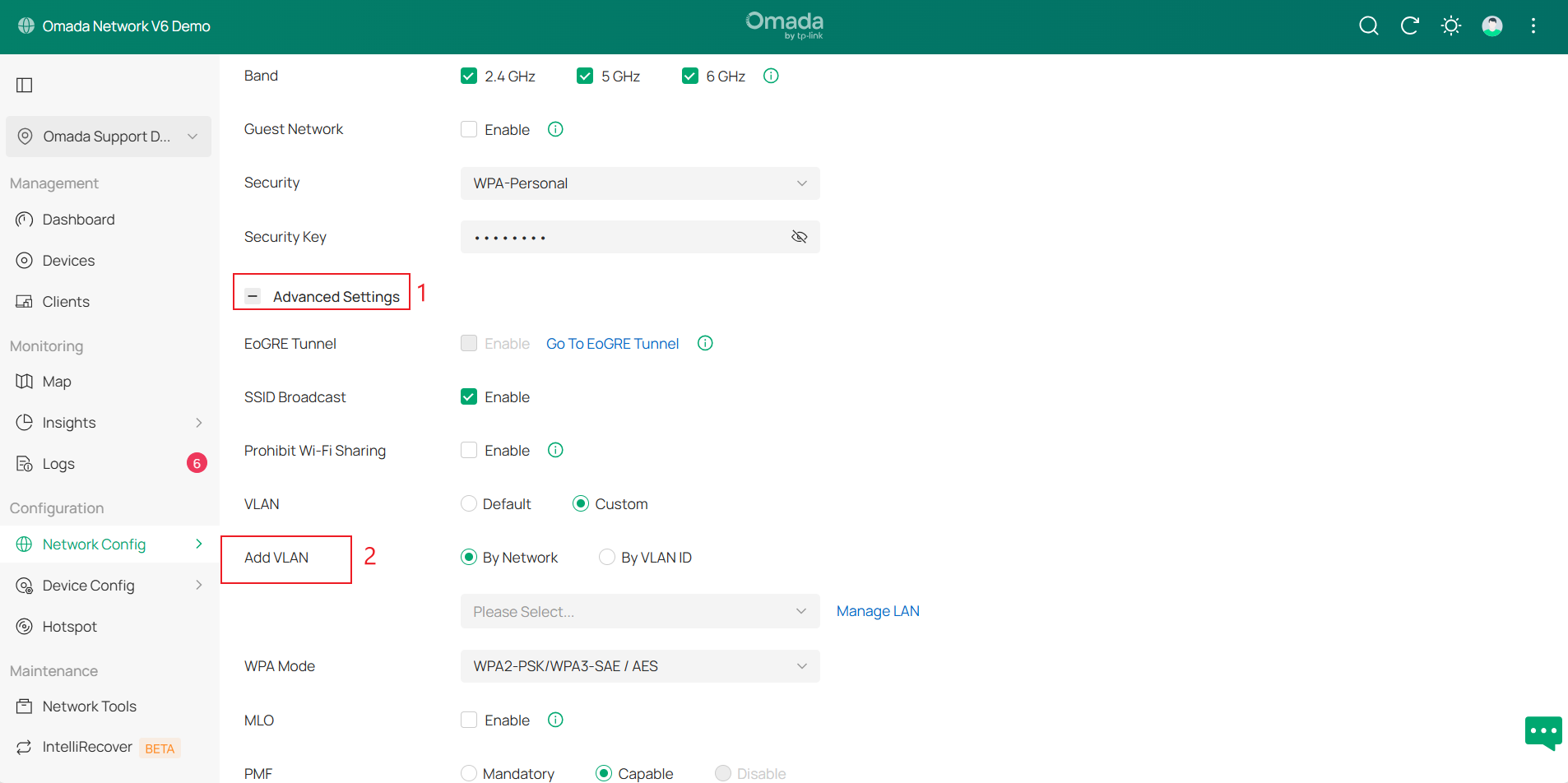Collapse the sidebar using panel icon
Image resolution: width=1568 pixels, height=783 pixels.
click(25, 85)
